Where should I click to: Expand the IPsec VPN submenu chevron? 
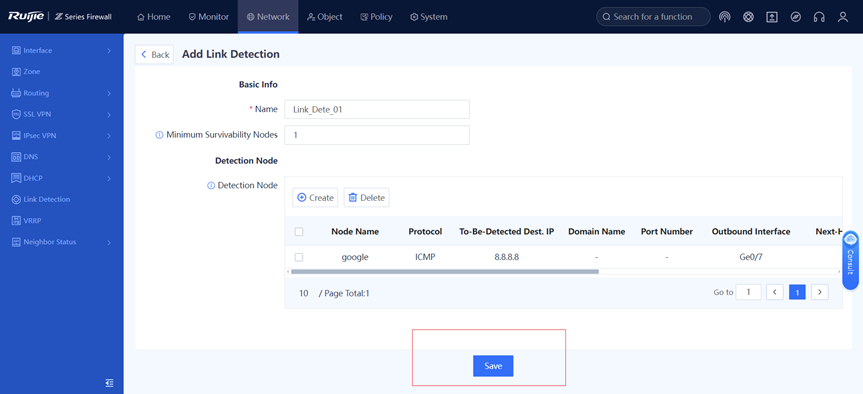109,135
